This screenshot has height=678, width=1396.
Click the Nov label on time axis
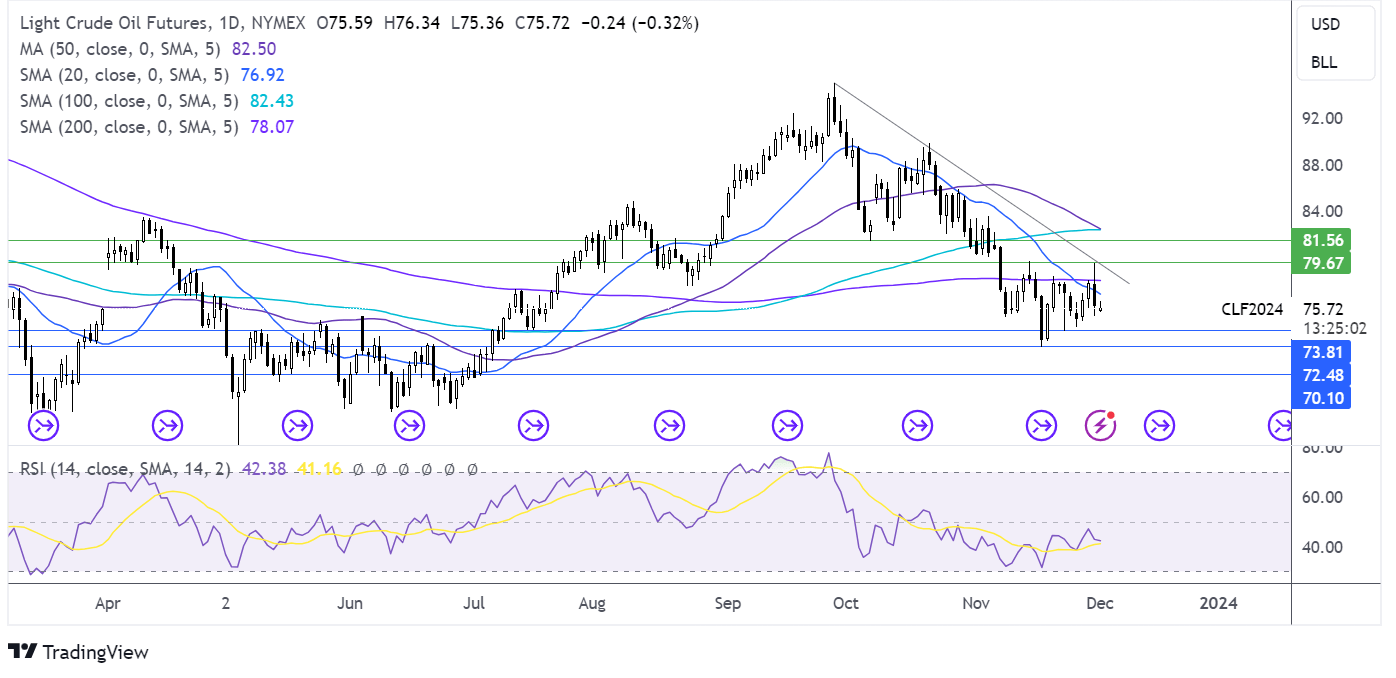click(x=976, y=603)
